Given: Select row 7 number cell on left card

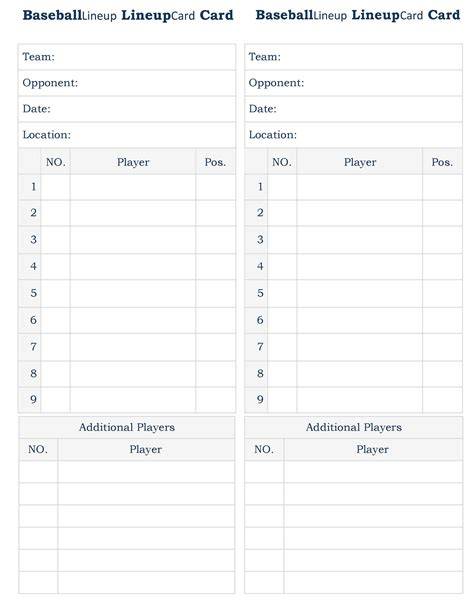Looking at the screenshot, I should 56,347.
